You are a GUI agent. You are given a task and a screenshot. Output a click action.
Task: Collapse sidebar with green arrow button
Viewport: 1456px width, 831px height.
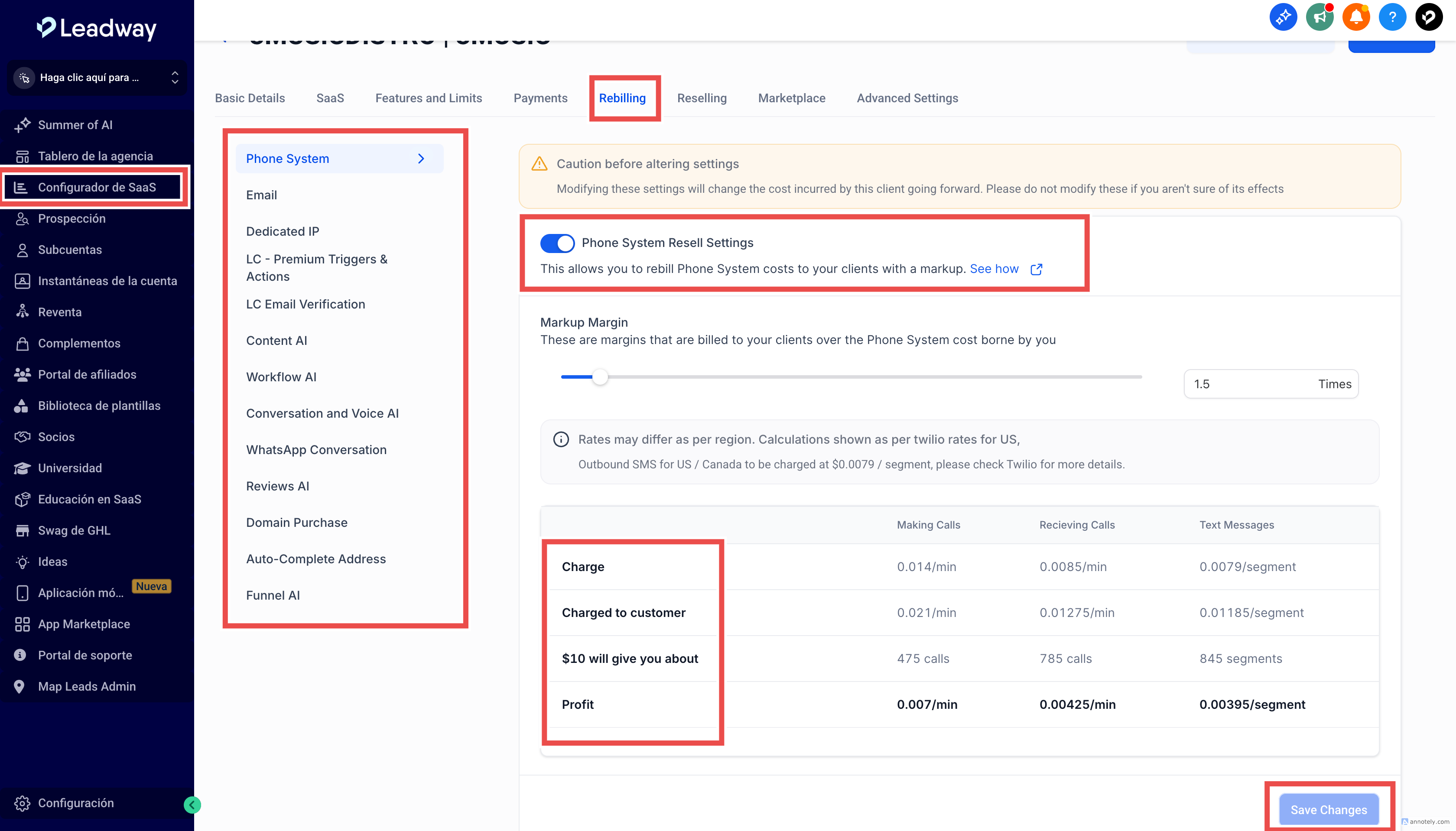[x=192, y=805]
